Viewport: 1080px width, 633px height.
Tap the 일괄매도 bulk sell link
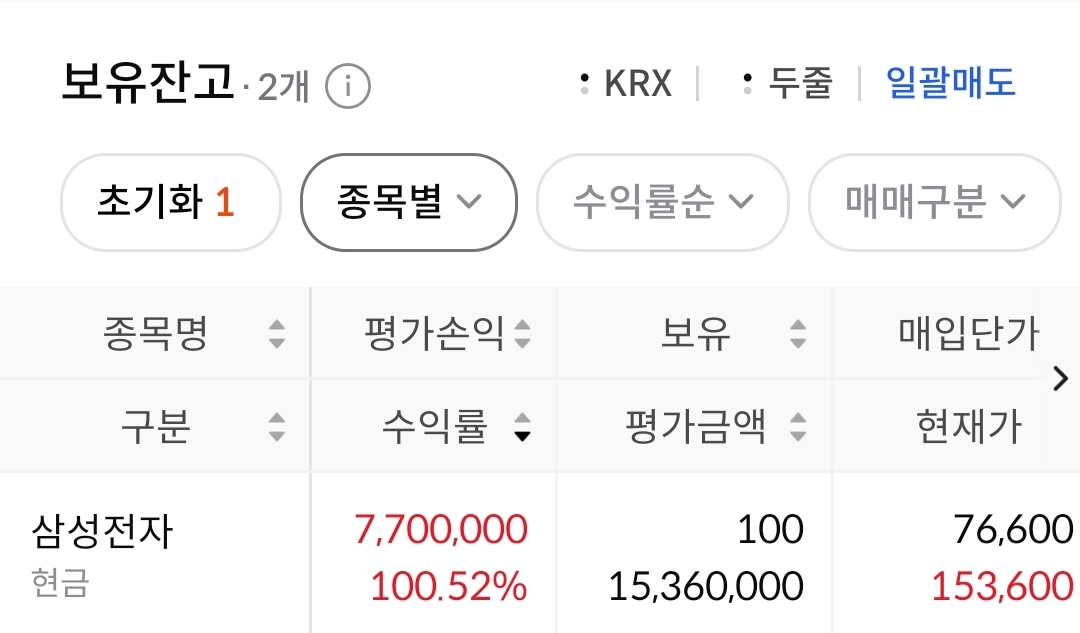tap(950, 83)
